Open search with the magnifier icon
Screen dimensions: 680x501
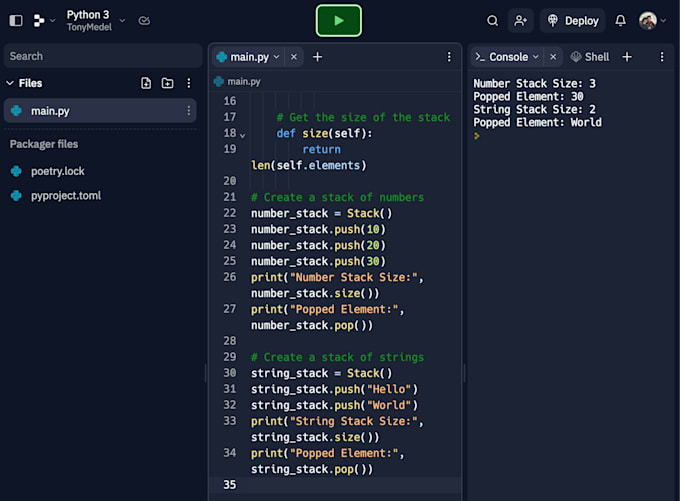click(x=492, y=20)
